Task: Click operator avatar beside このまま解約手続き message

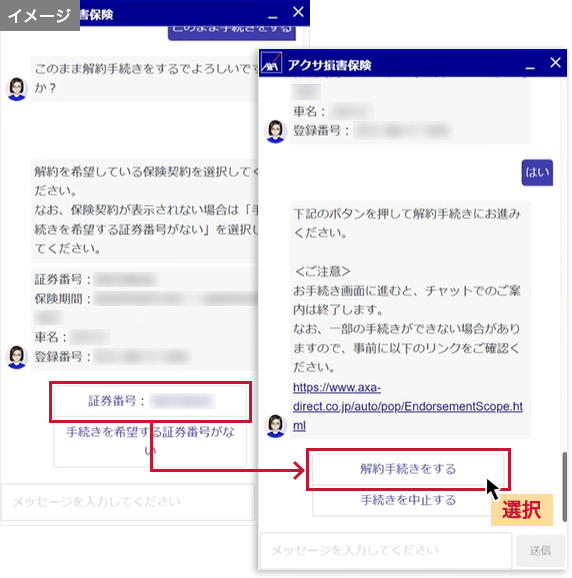Action: point(17,89)
